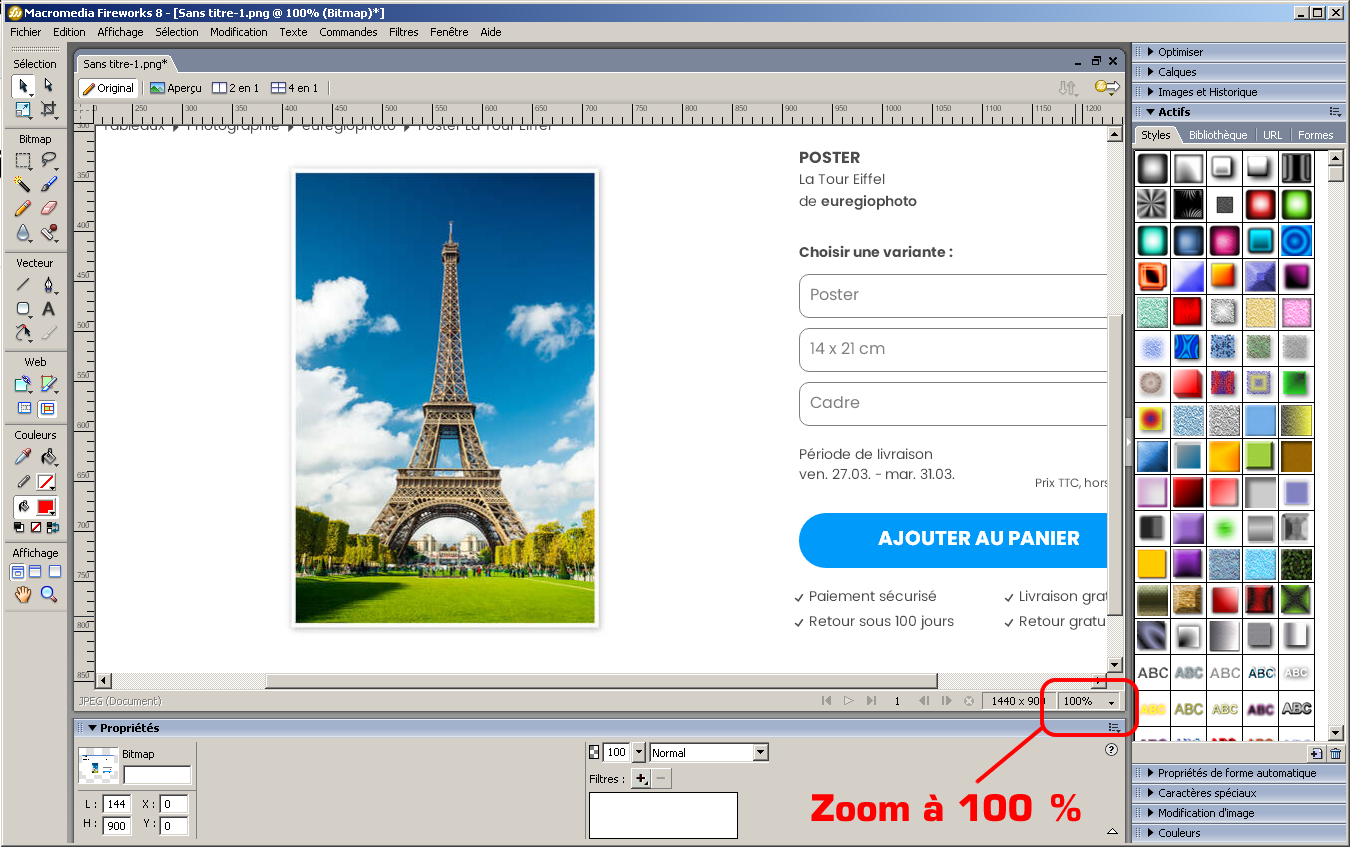Click the add filter plus button
The height and width of the screenshot is (847, 1350).
coord(641,778)
